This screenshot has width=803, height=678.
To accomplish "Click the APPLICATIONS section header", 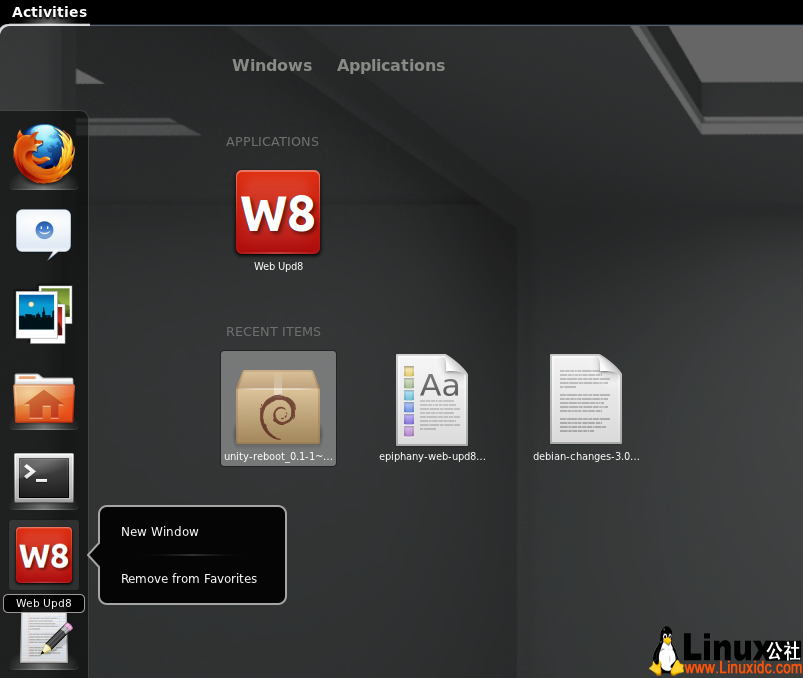I will tap(272, 142).
